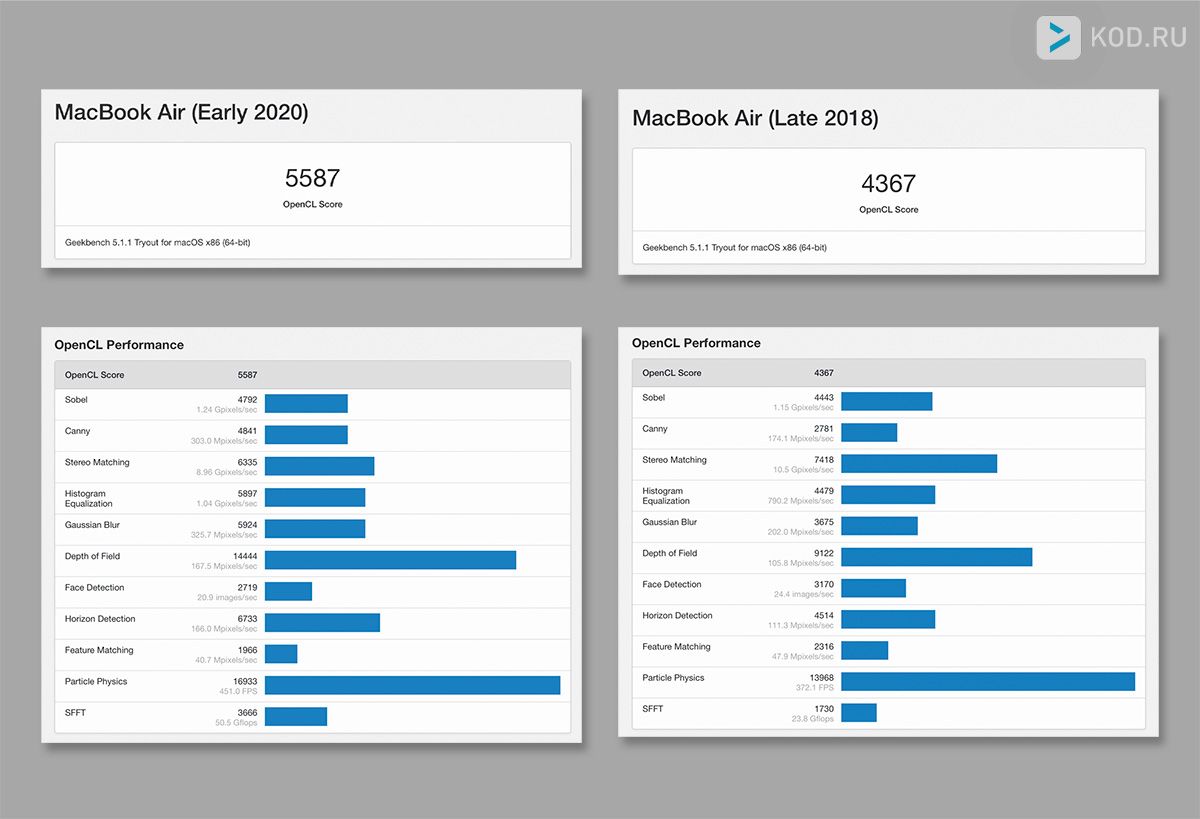Click the "OpenCL Score" header row showing 5587
The width and height of the screenshot is (1200, 819).
(313, 375)
